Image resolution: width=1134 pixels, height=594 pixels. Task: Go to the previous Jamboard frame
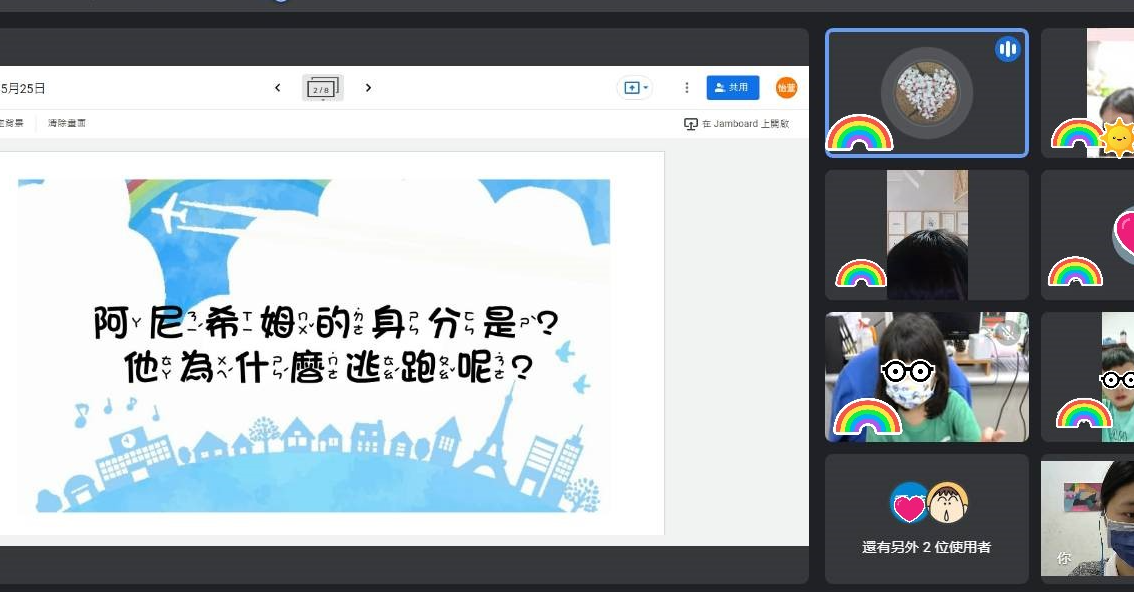pyautogui.click(x=278, y=88)
